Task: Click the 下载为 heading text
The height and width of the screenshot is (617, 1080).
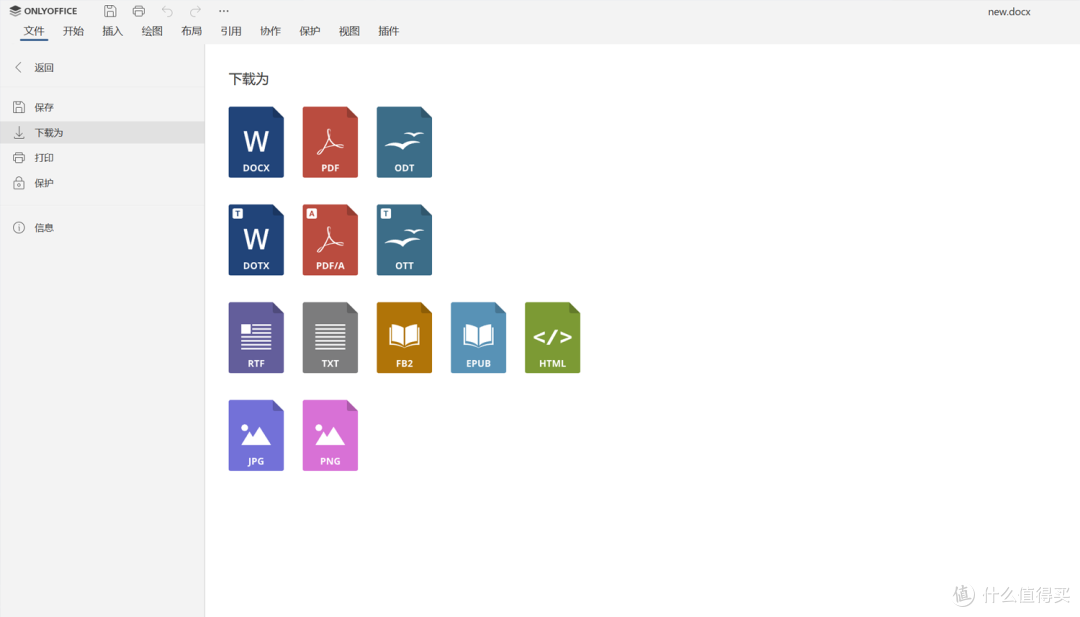Action: pos(249,79)
